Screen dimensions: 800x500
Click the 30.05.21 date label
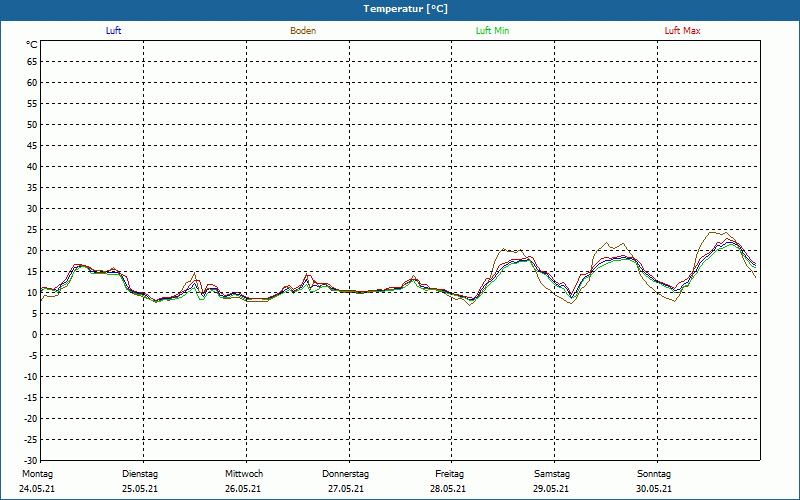pyautogui.click(x=654, y=489)
